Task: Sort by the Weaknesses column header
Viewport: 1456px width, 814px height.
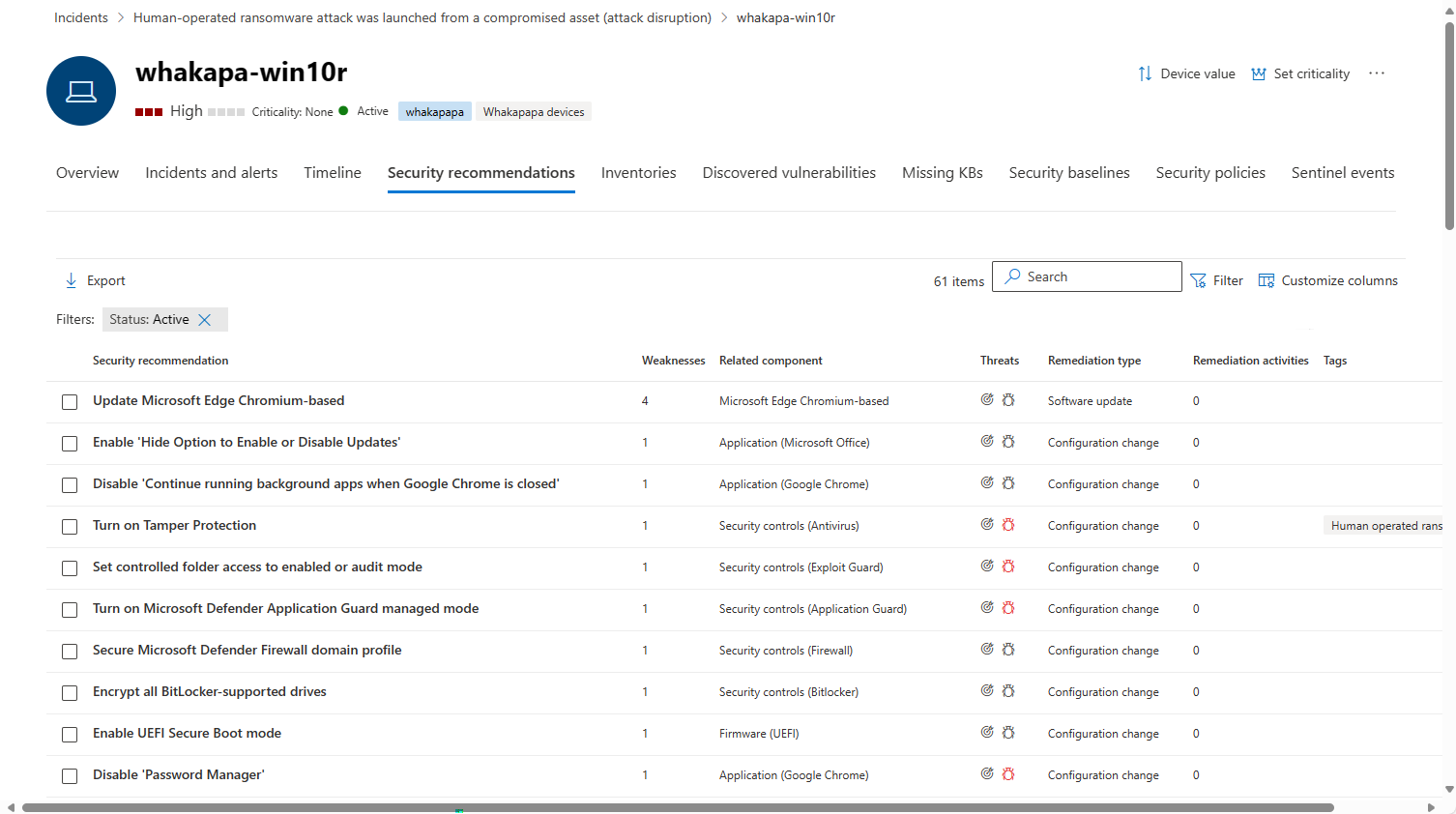Action: click(x=674, y=361)
